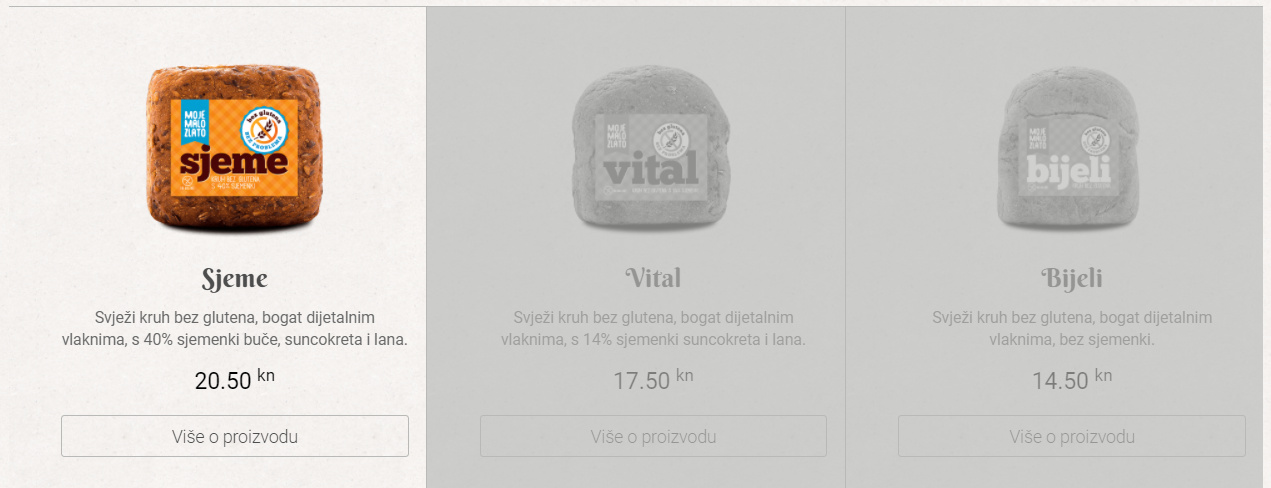1271x488 pixels.
Task: Open 'Više o proizvodu' for Sjeme bread
Action: 235,436
